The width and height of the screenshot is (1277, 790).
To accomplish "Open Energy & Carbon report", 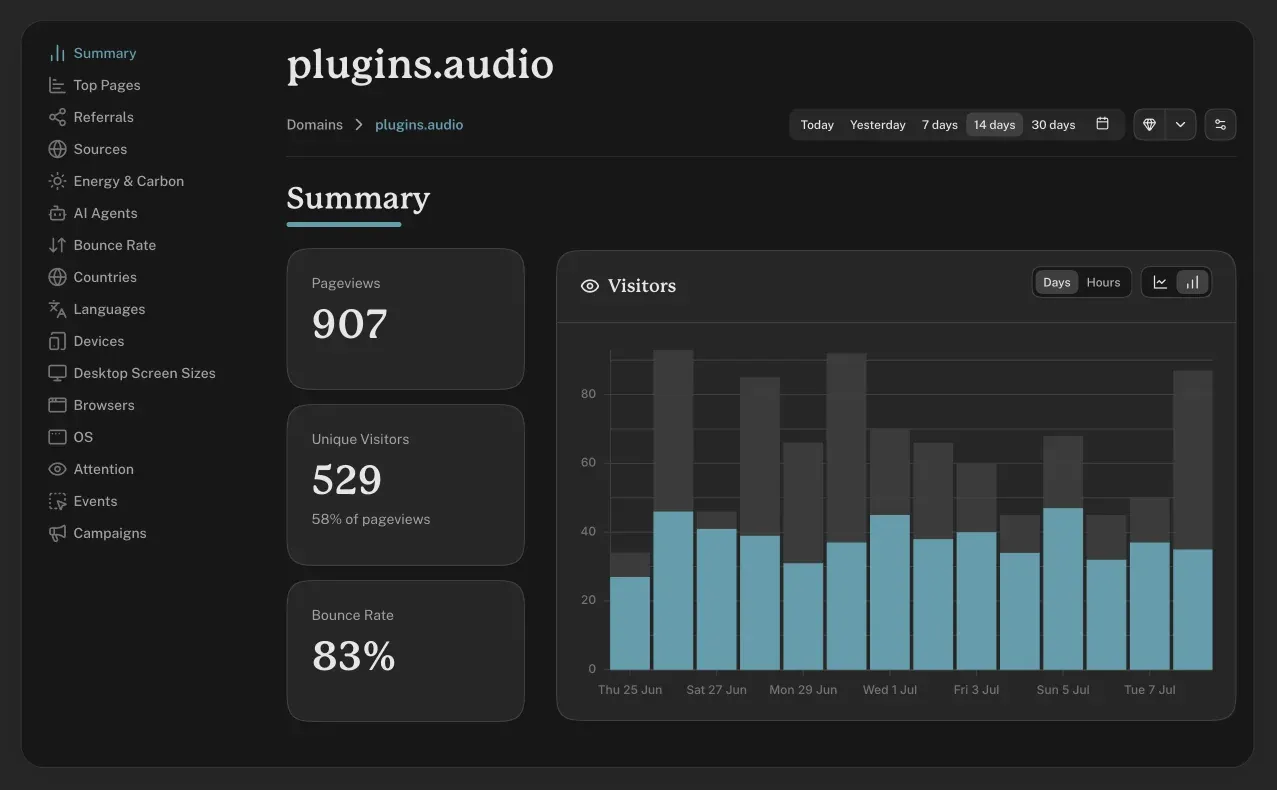I will click(129, 181).
